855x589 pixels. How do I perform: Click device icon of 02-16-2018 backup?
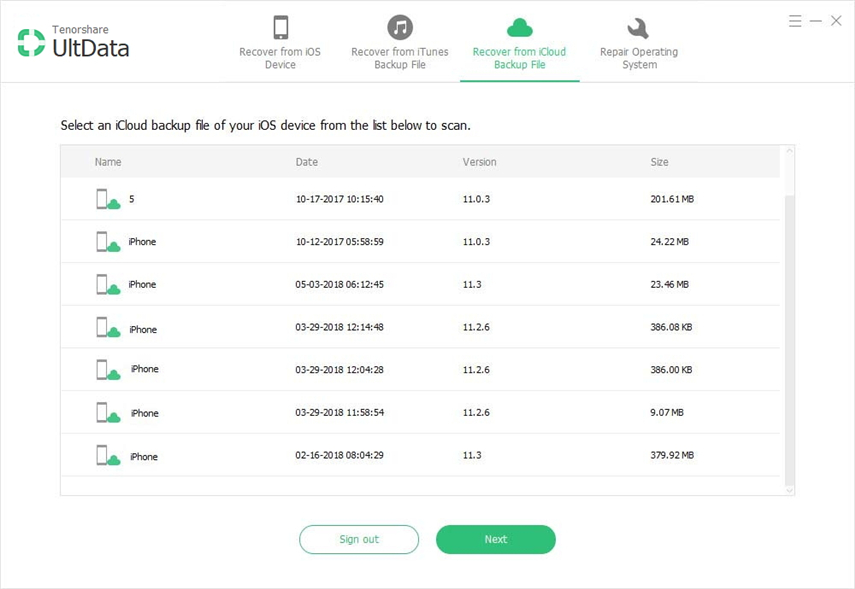107,456
